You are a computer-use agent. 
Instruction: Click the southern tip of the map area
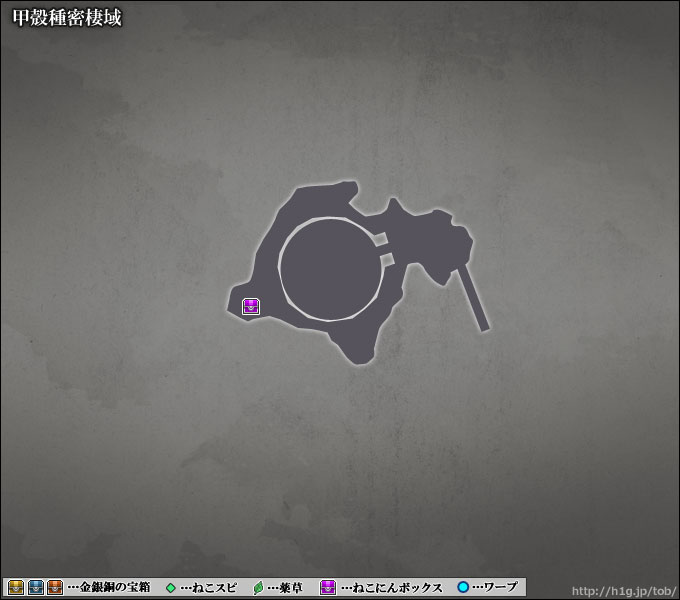pos(356,358)
